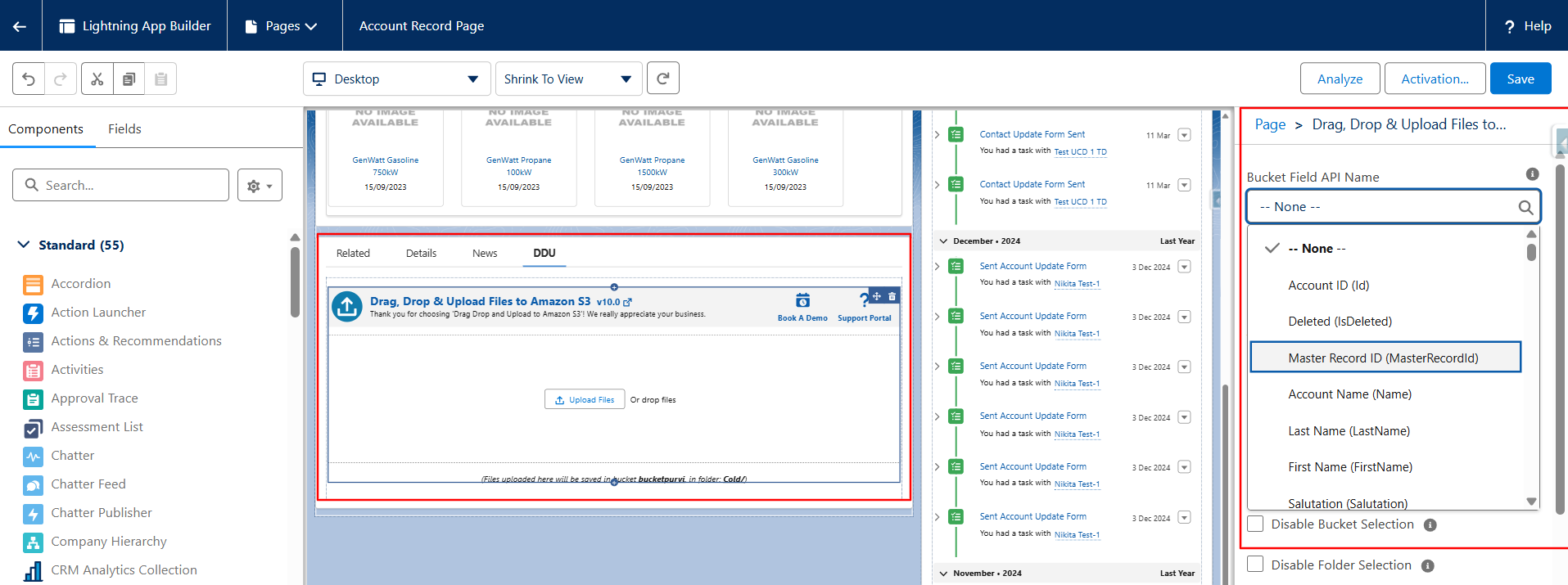This screenshot has height=585, width=1568.
Task: Collapse the Standard (55) components section
Action: [x=23, y=245]
